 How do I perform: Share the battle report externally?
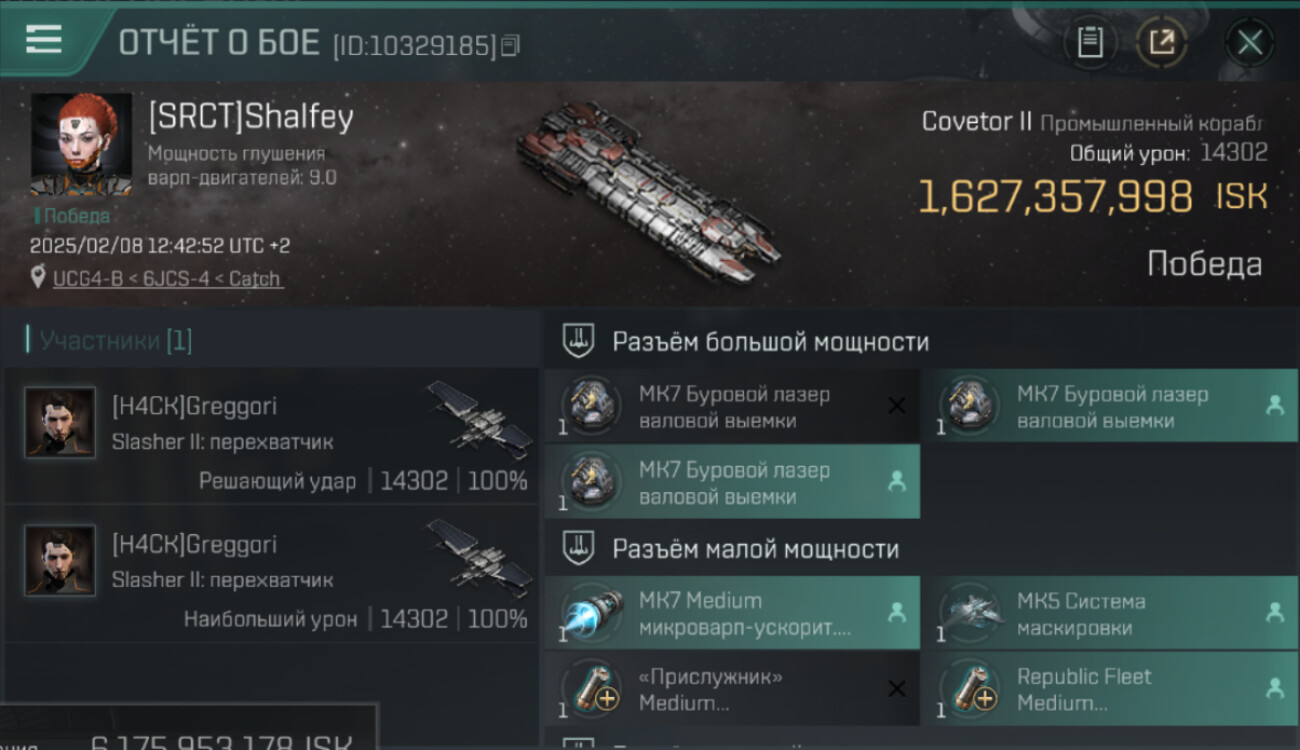(1162, 42)
